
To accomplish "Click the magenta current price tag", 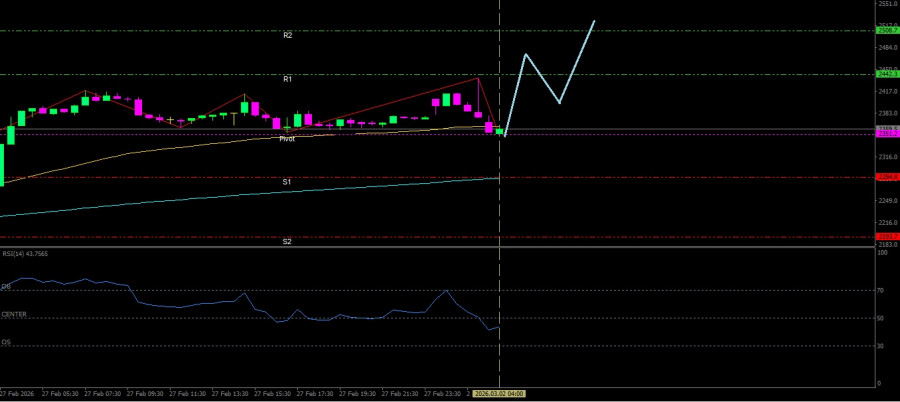I will coord(886,134).
